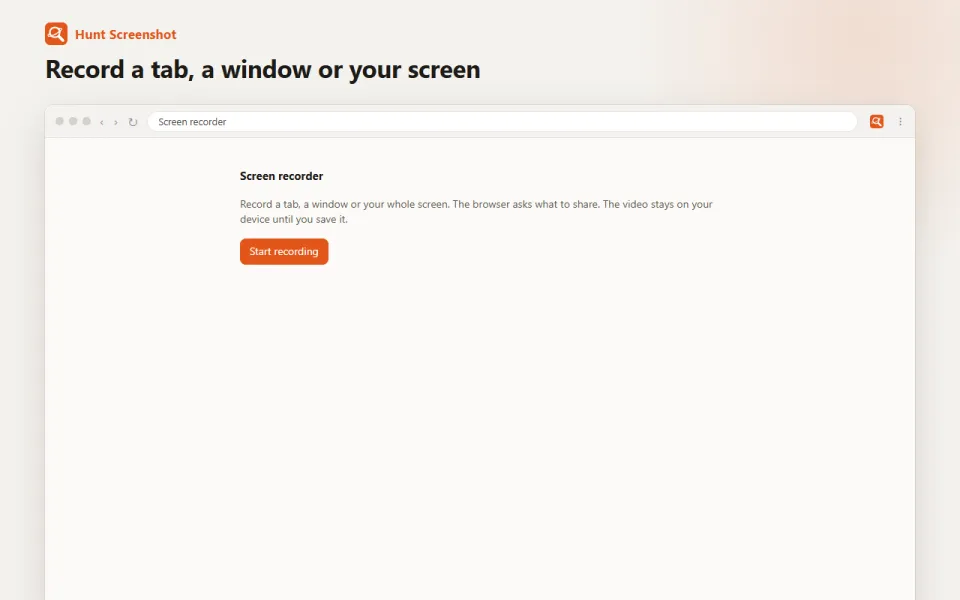Click the description paragraph starting "Record a tab, a window or your whole"
Image resolution: width=960 pixels, height=600 pixels.
[476, 211]
